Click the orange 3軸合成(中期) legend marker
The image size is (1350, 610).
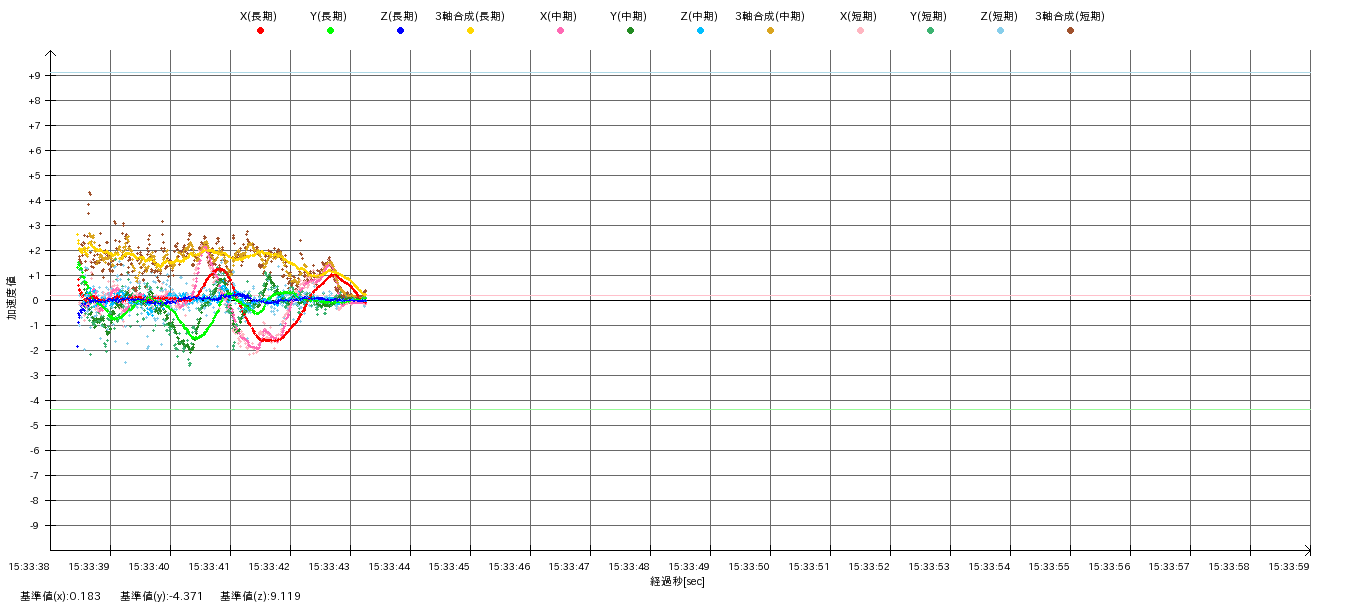[770, 31]
